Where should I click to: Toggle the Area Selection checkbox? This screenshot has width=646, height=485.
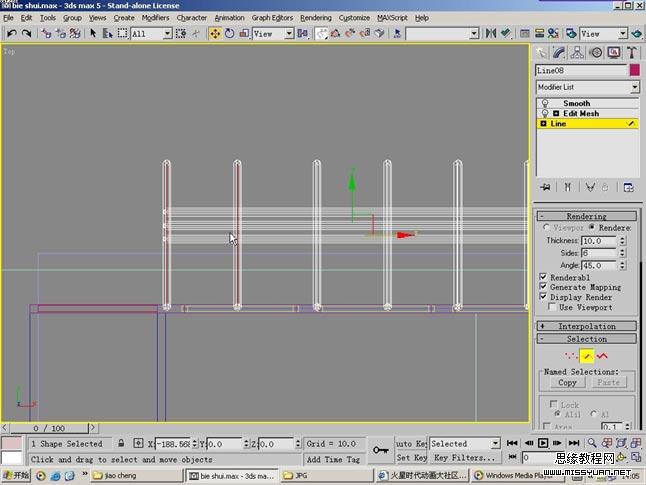click(x=547, y=426)
